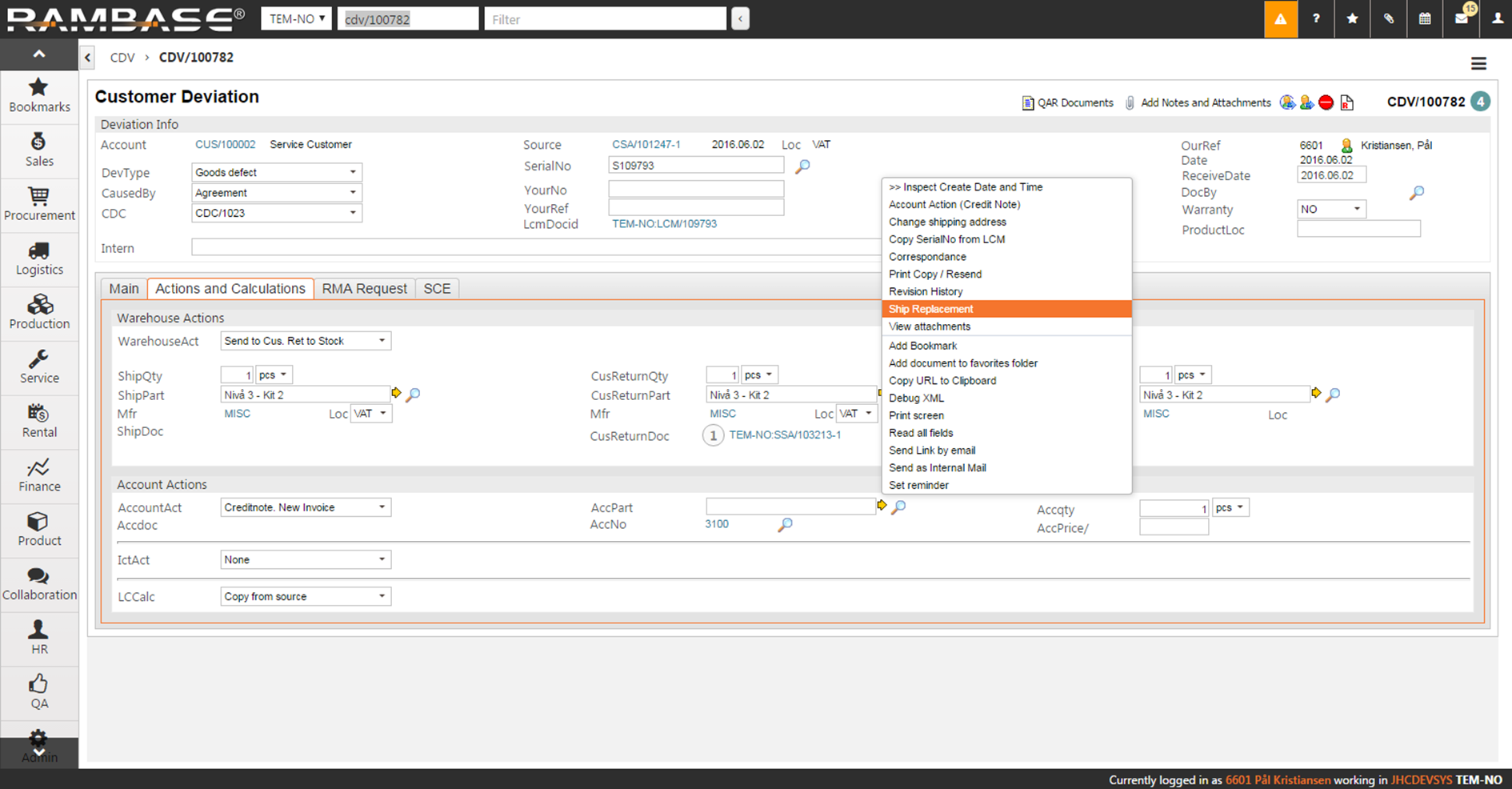Open the Procurement module
This screenshot has height=789, width=1512.
tap(39, 205)
